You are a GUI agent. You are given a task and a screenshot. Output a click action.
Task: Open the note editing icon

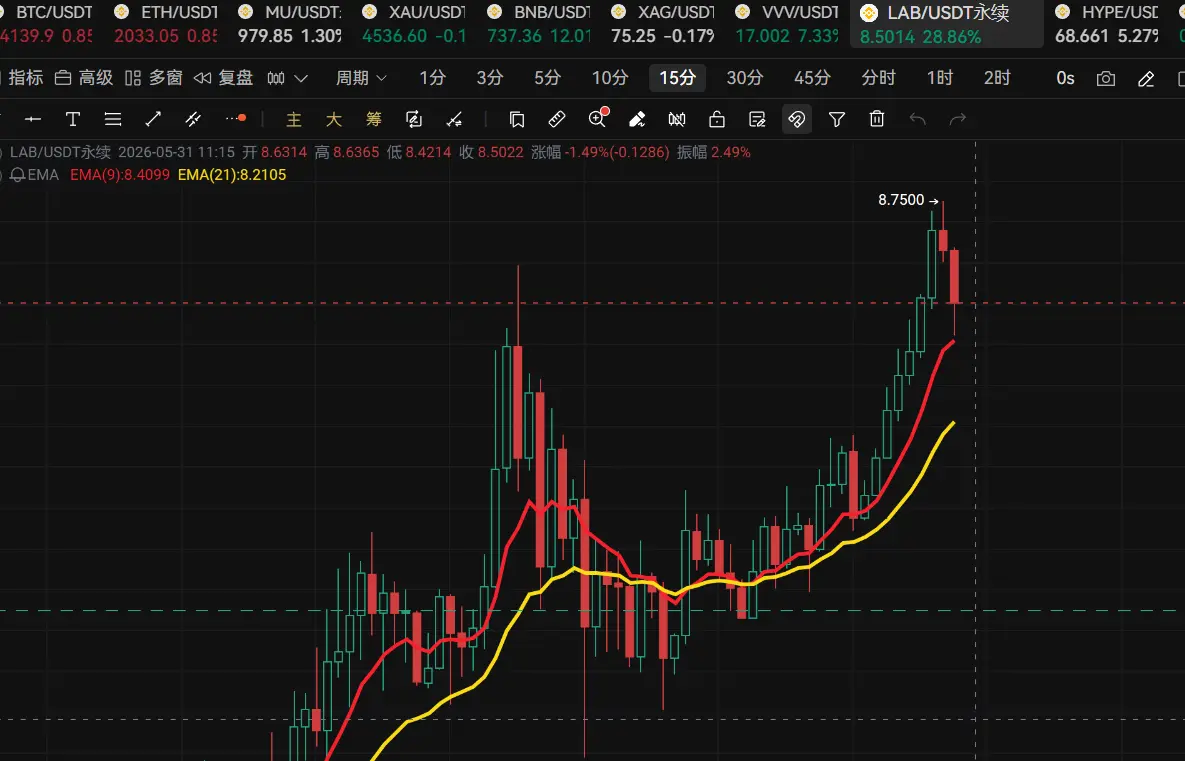click(757, 119)
